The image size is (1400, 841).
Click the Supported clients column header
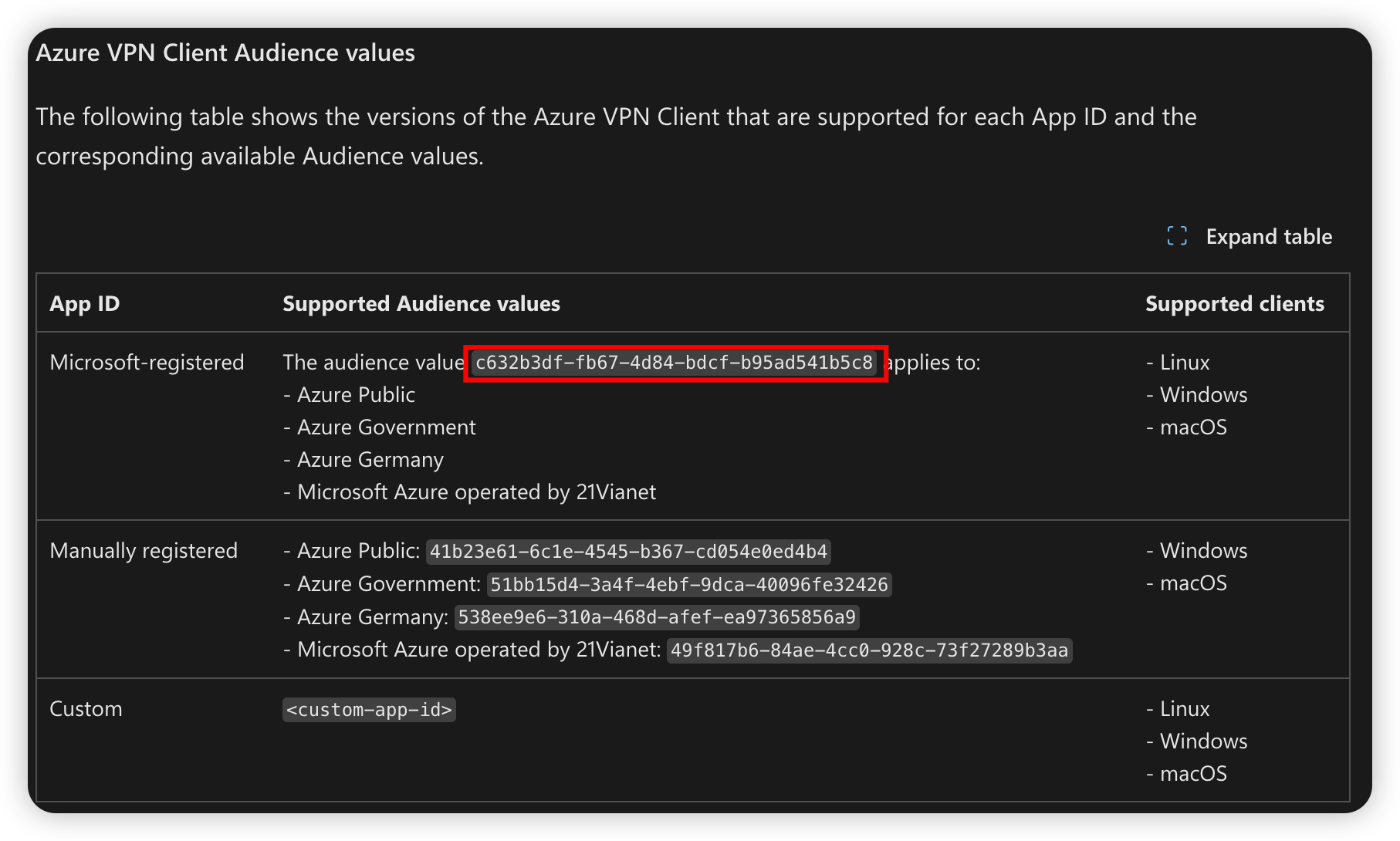tap(1234, 304)
